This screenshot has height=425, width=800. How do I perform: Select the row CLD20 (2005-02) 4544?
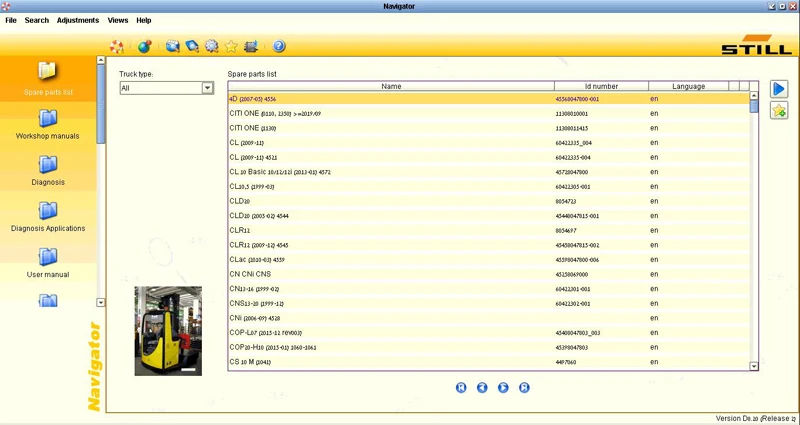(489, 216)
